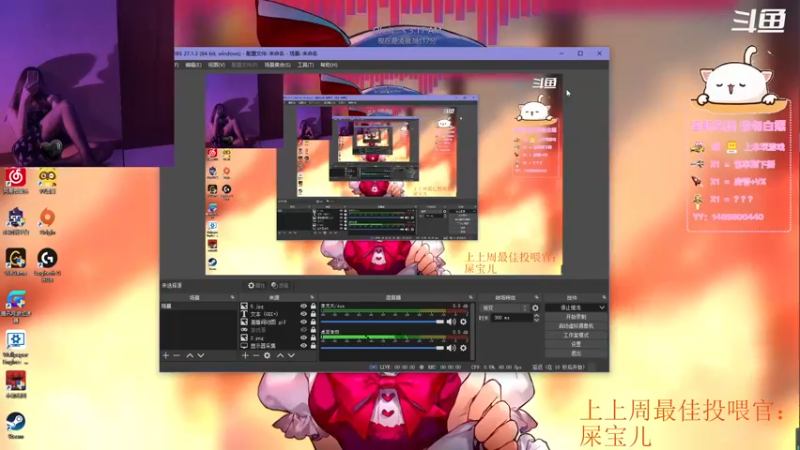Unlock the 2.png source

click(x=313, y=338)
